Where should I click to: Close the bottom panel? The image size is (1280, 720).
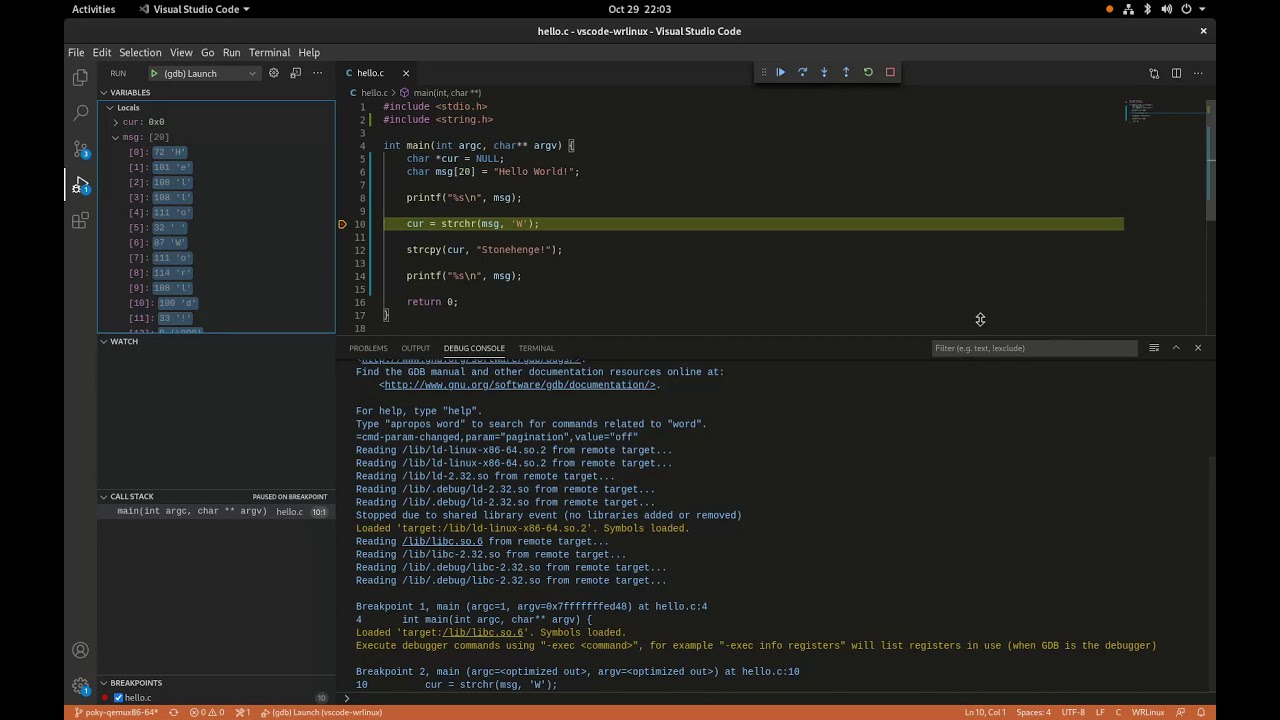pyautogui.click(x=1198, y=348)
